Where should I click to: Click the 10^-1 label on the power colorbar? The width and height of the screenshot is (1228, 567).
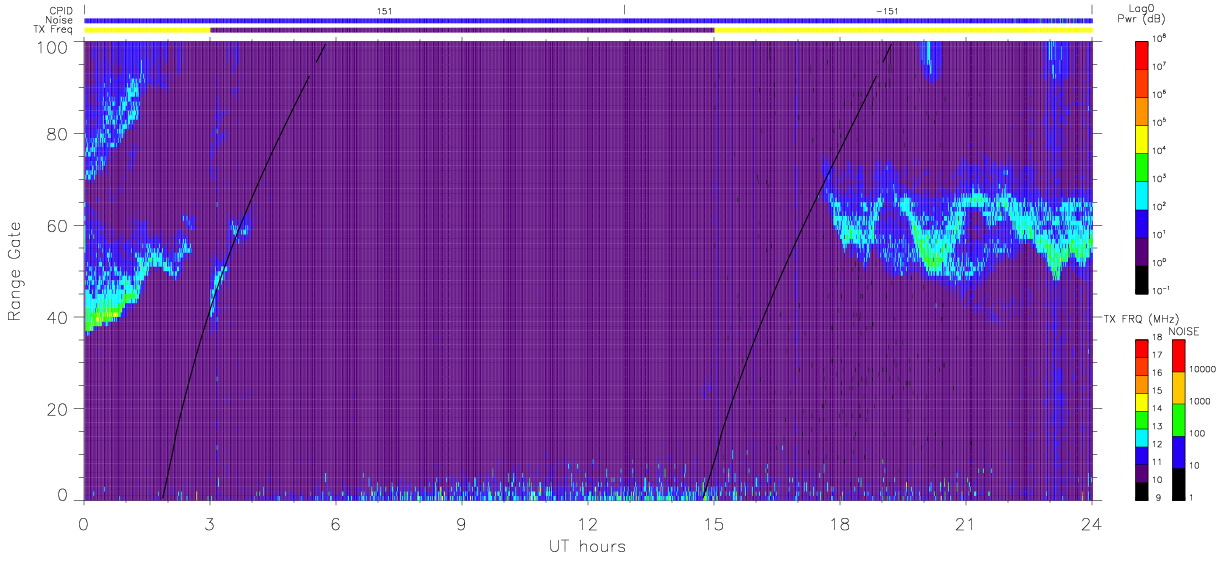pos(1160,290)
